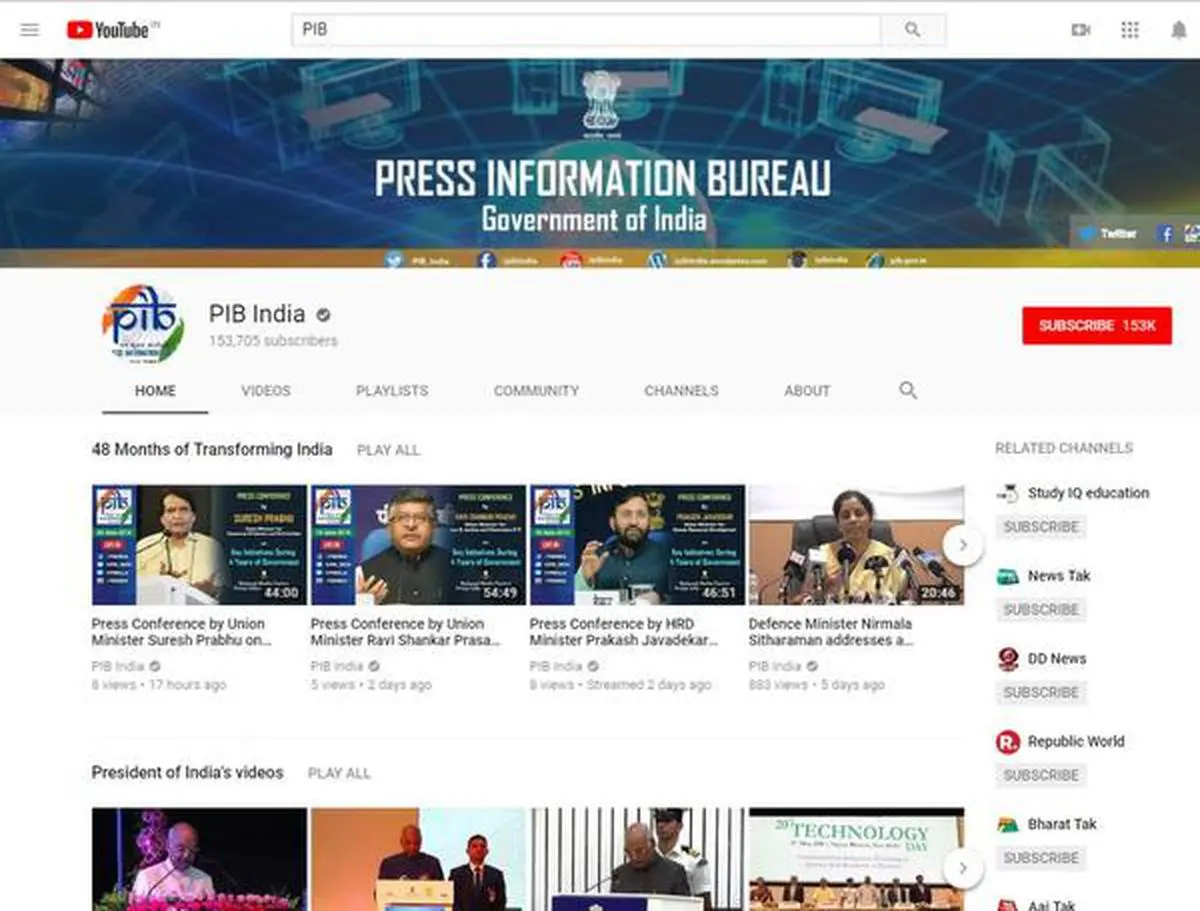Click verified badge beside PIB India name
This screenshot has width=1200, height=911.
tap(323, 315)
